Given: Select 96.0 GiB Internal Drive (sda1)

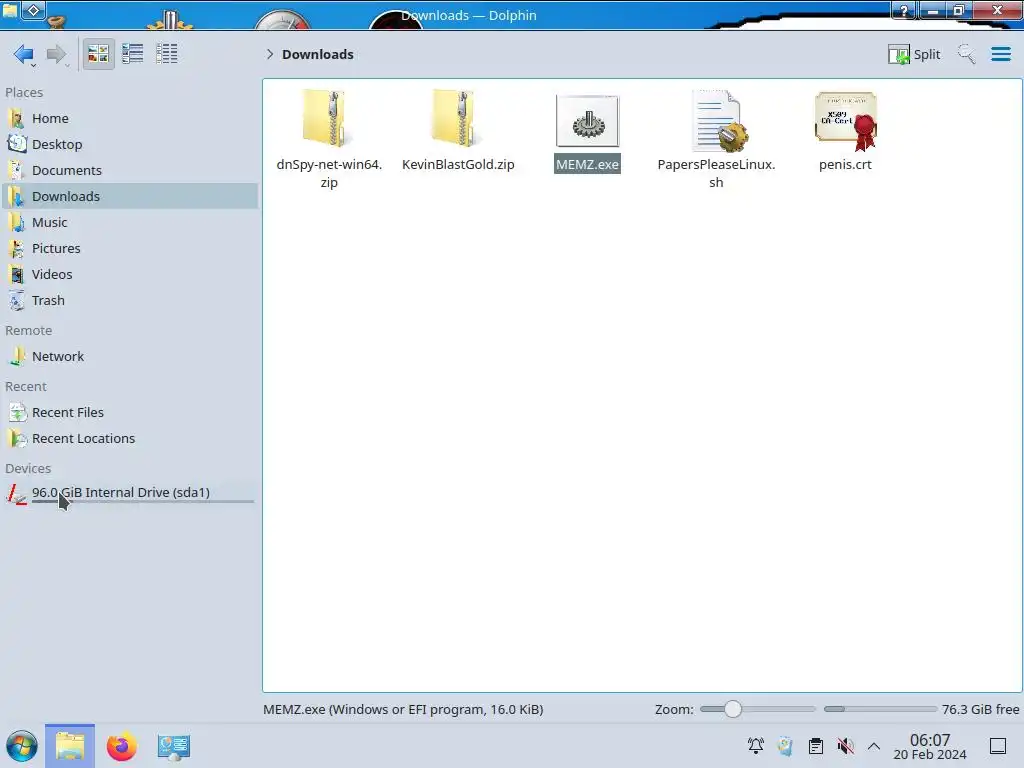Looking at the screenshot, I should tap(129, 494).
